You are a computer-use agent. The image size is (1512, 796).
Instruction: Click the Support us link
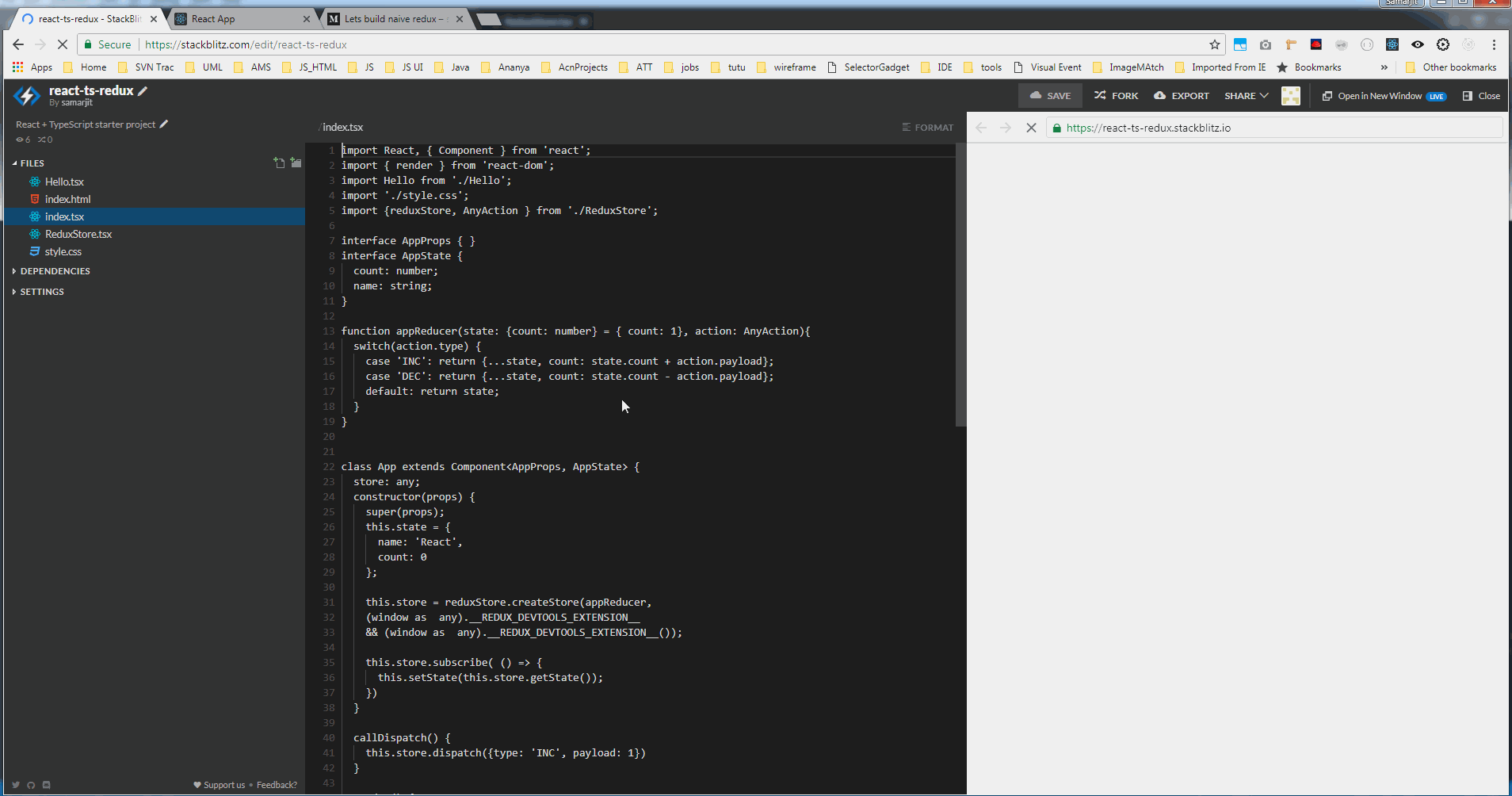[x=220, y=785]
